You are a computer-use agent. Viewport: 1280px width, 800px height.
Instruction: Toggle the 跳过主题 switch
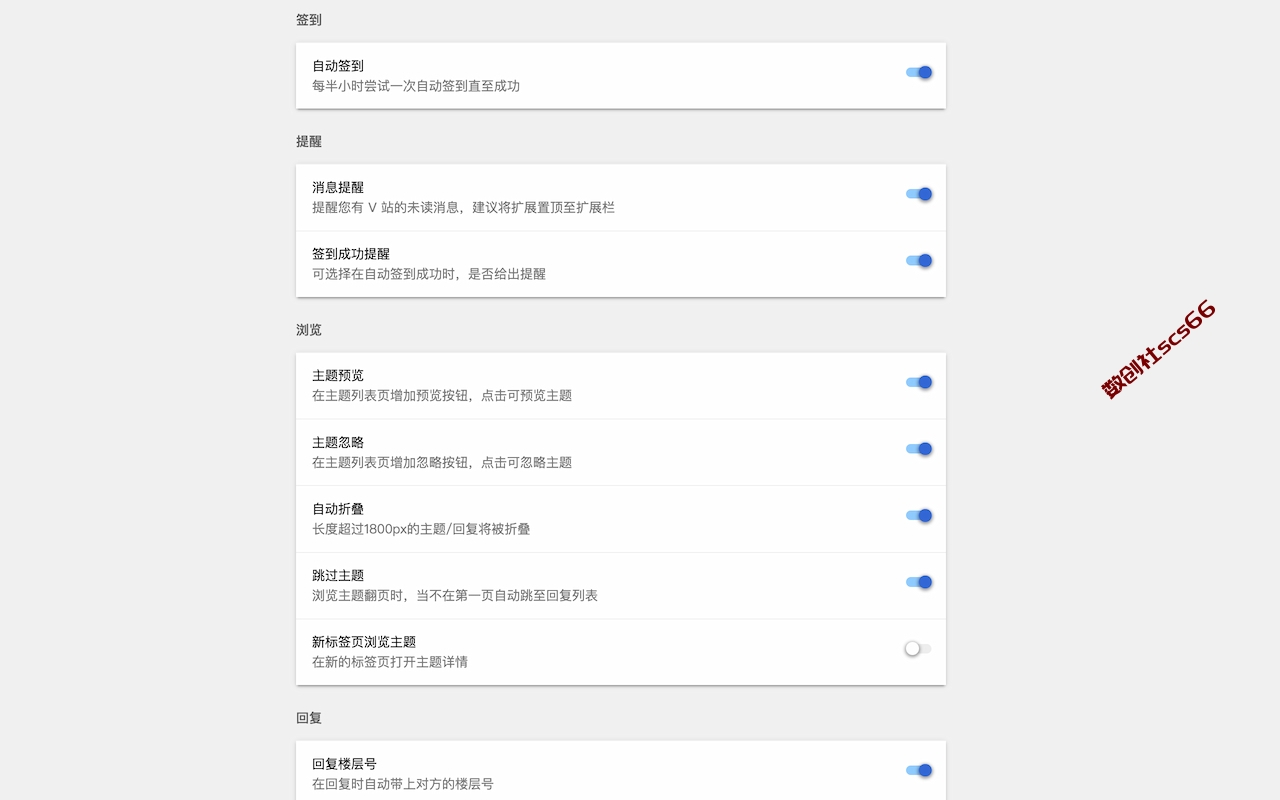pyautogui.click(x=919, y=582)
